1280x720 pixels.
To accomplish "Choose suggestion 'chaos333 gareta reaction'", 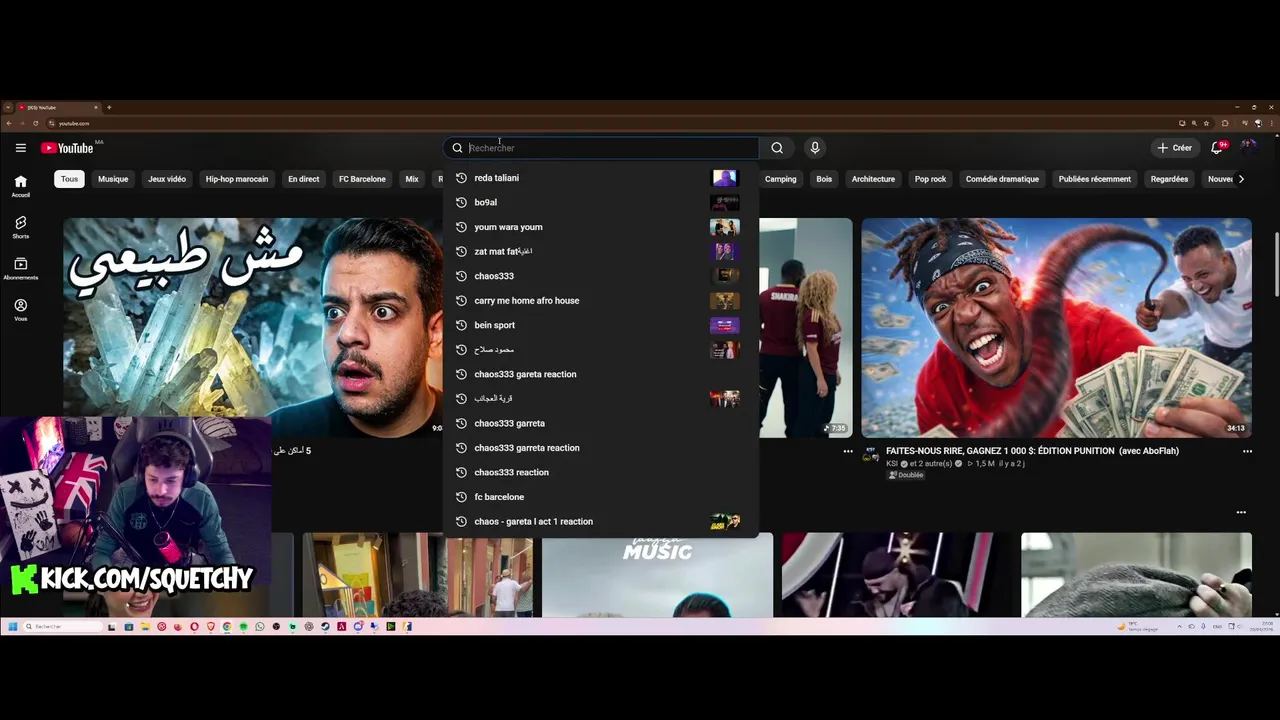I will tap(601, 374).
